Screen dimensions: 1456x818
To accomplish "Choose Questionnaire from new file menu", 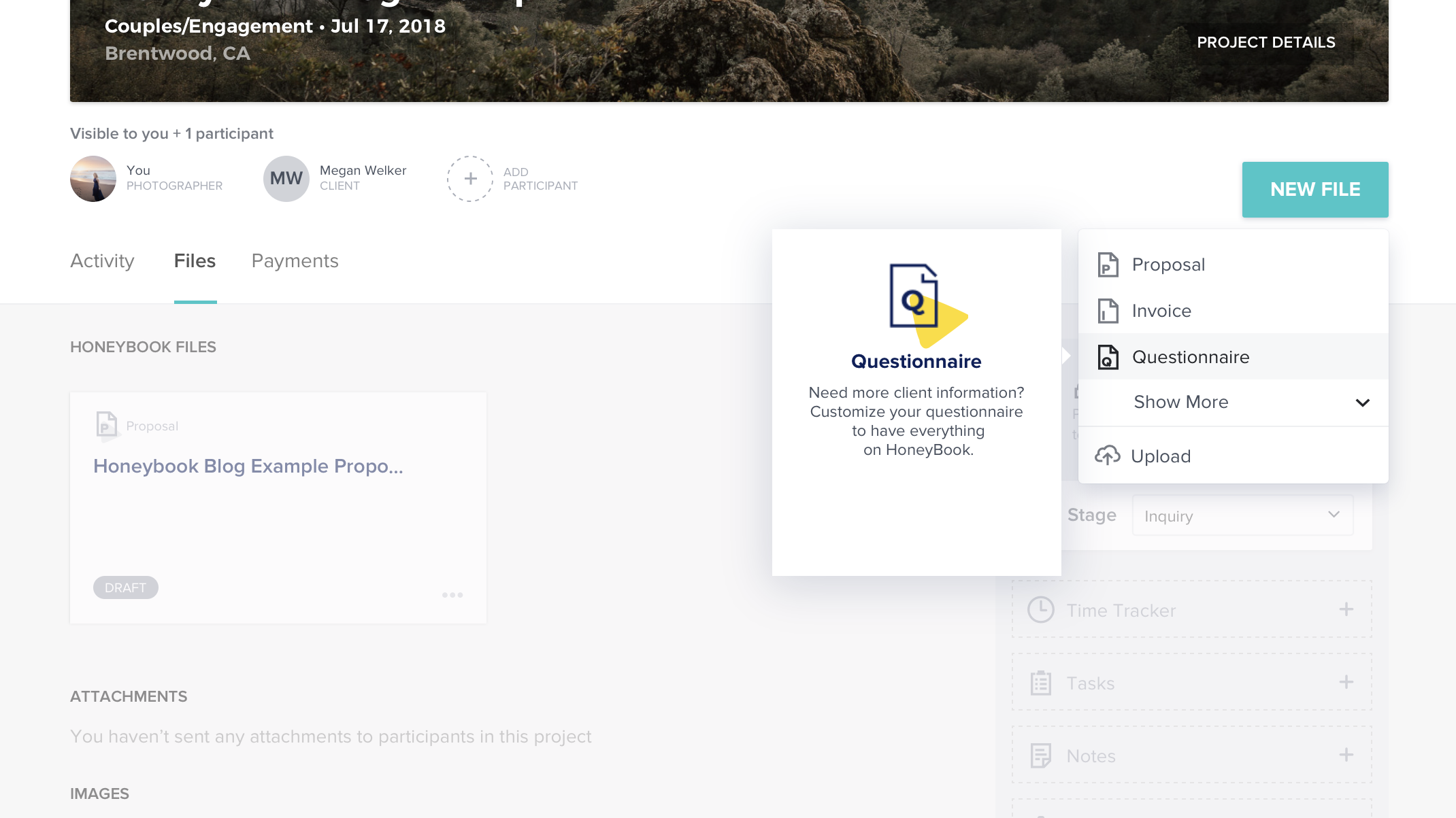I will point(1234,357).
